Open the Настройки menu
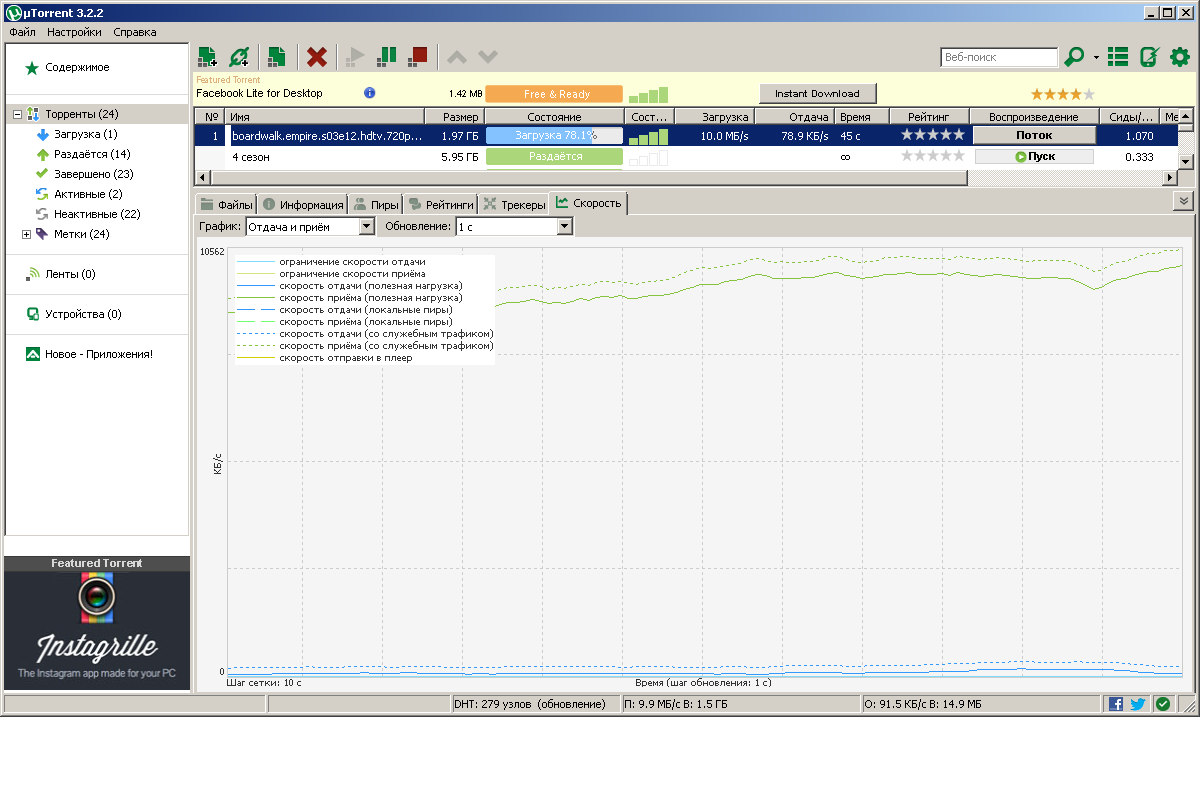The height and width of the screenshot is (809, 1200). tap(74, 32)
